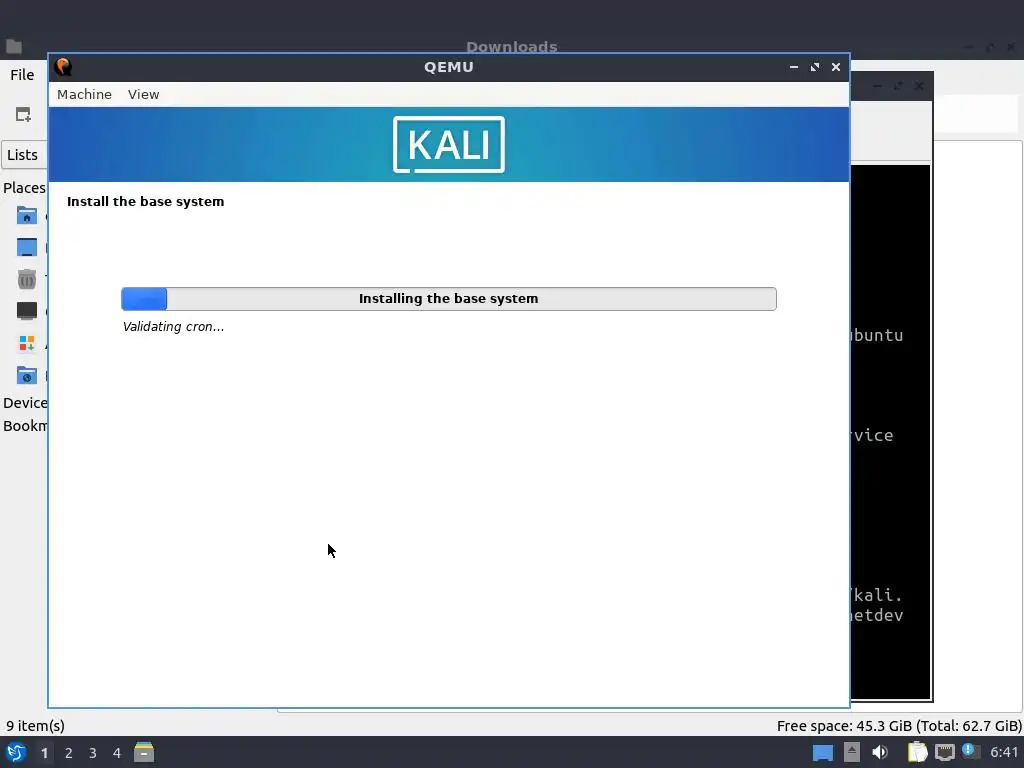Click the Devices heading in side pane
1024x768 pixels.
pyautogui.click(x=25, y=403)
